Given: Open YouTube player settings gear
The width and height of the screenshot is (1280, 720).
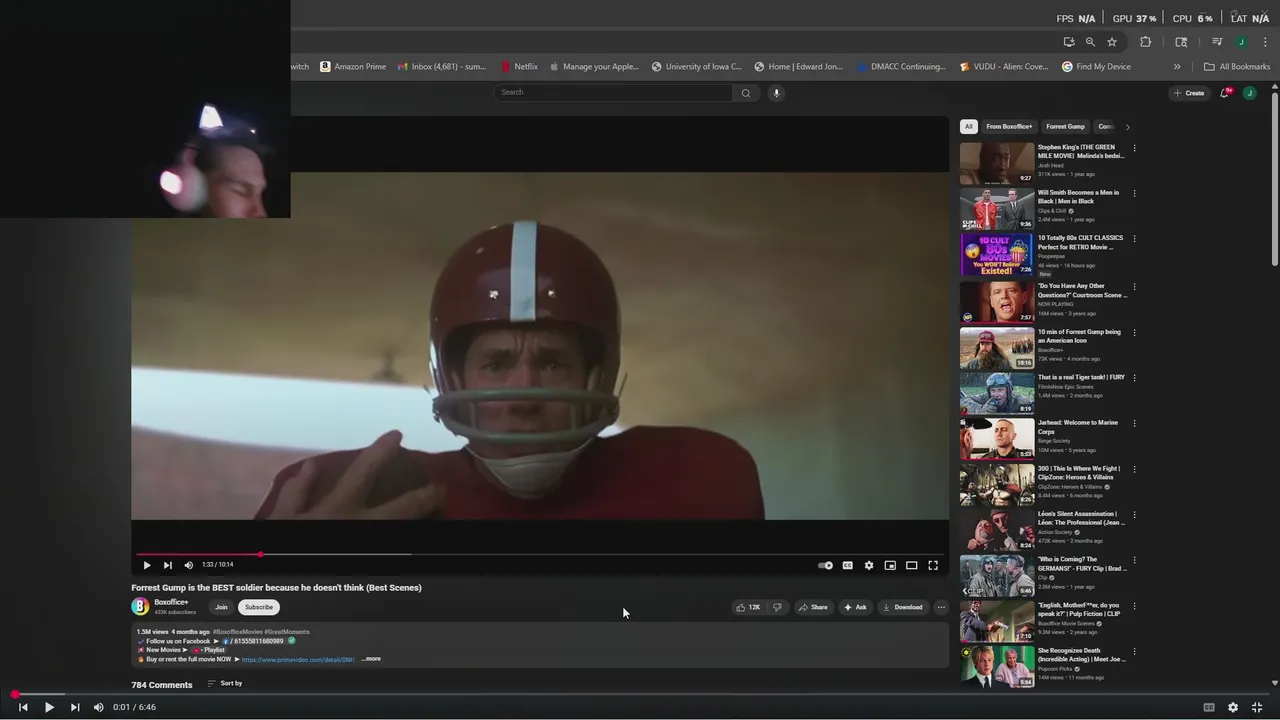Looking at the screenshot, I should 869,565.
